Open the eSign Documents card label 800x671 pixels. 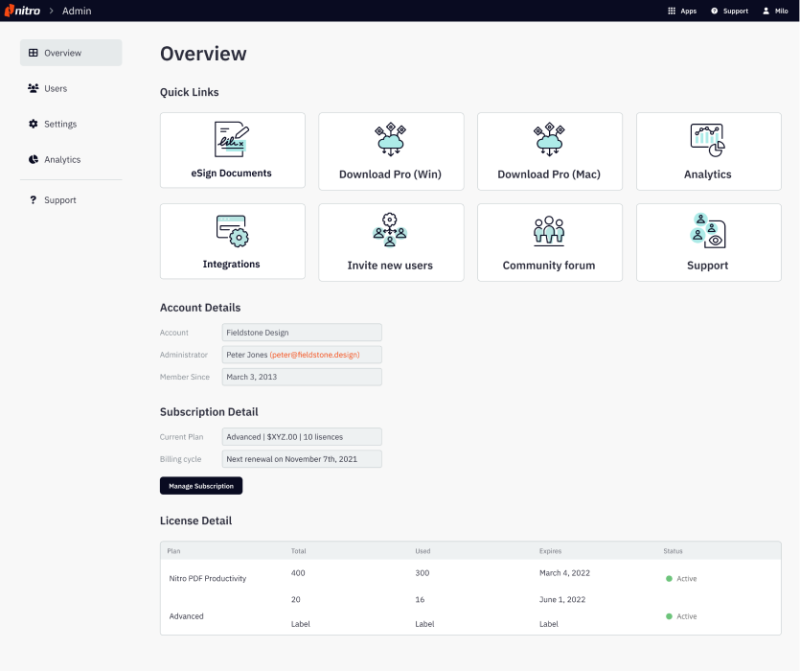tap(231, 173)
